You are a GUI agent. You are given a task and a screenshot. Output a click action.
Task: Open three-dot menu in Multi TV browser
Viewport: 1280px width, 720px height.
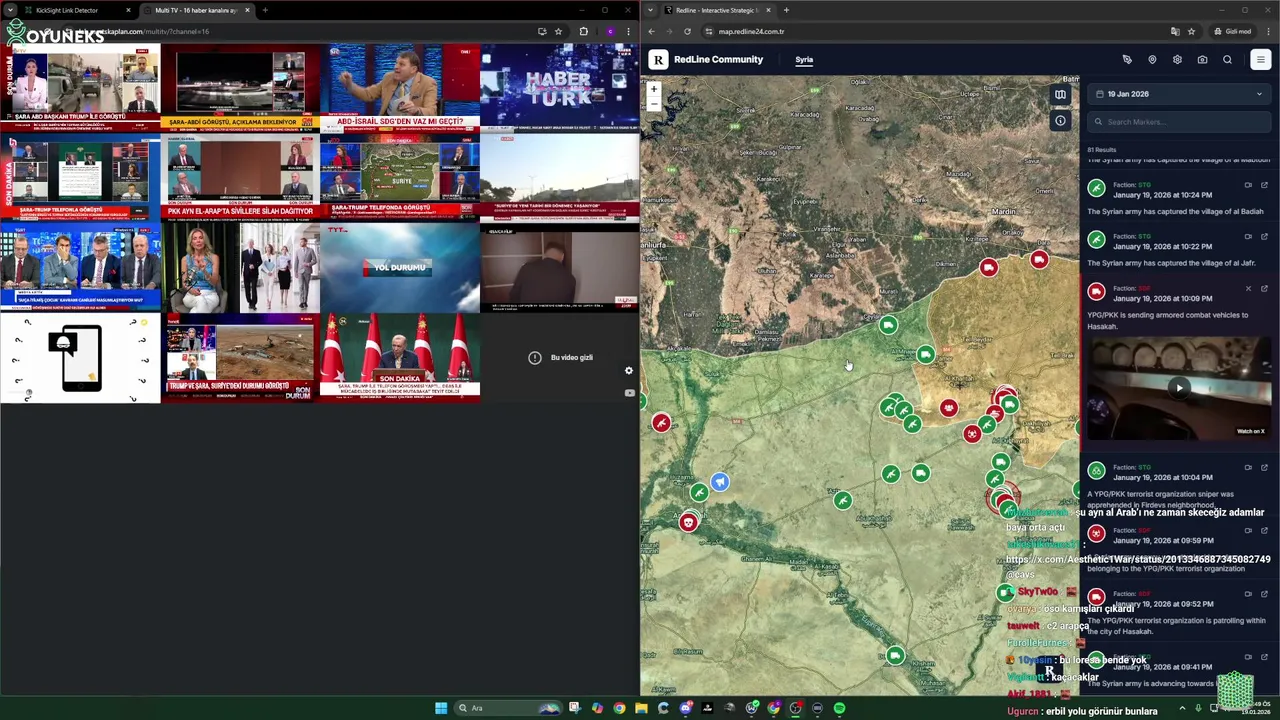(x=628, y=31)
